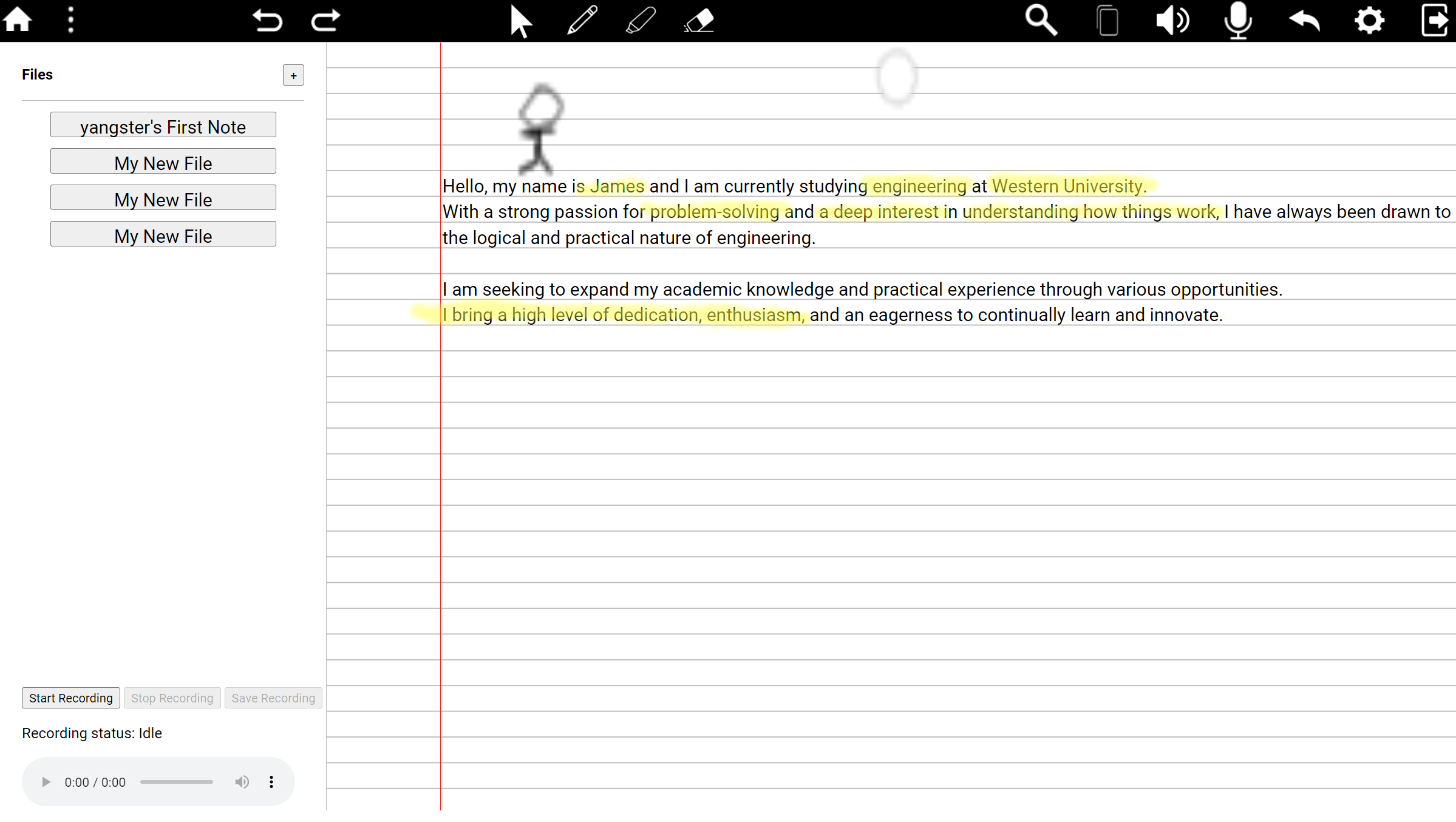Select the Eraser tool
The width and height of the screenshot is (1456, 822).
(x=699, y=20)
